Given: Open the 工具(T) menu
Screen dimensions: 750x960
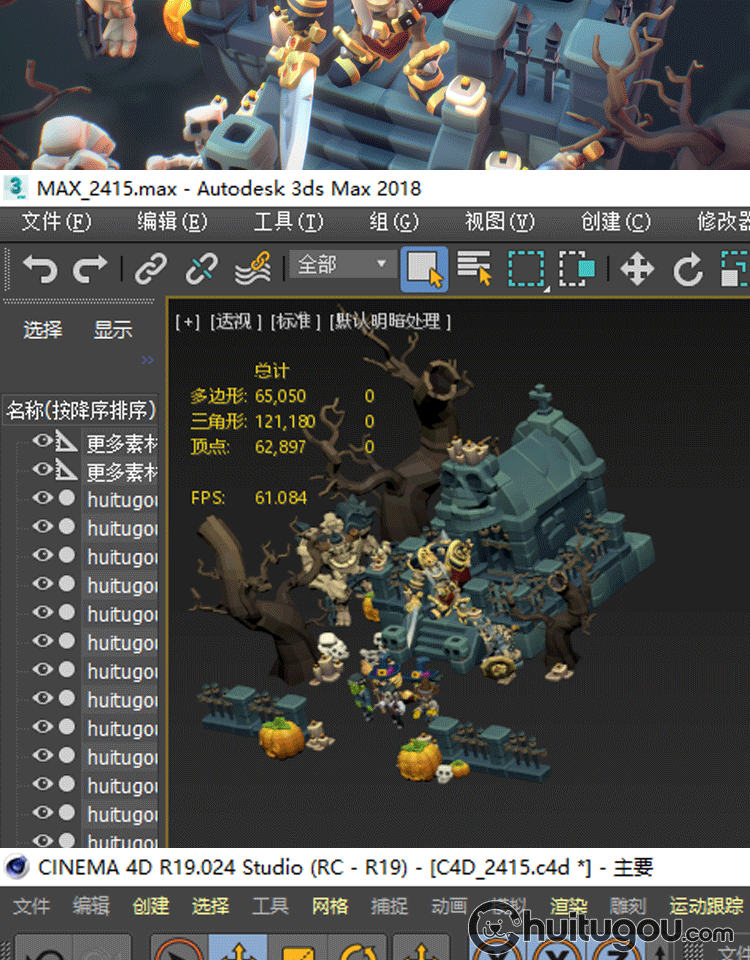Looking at the screenshot, I should tap(288, 222).
